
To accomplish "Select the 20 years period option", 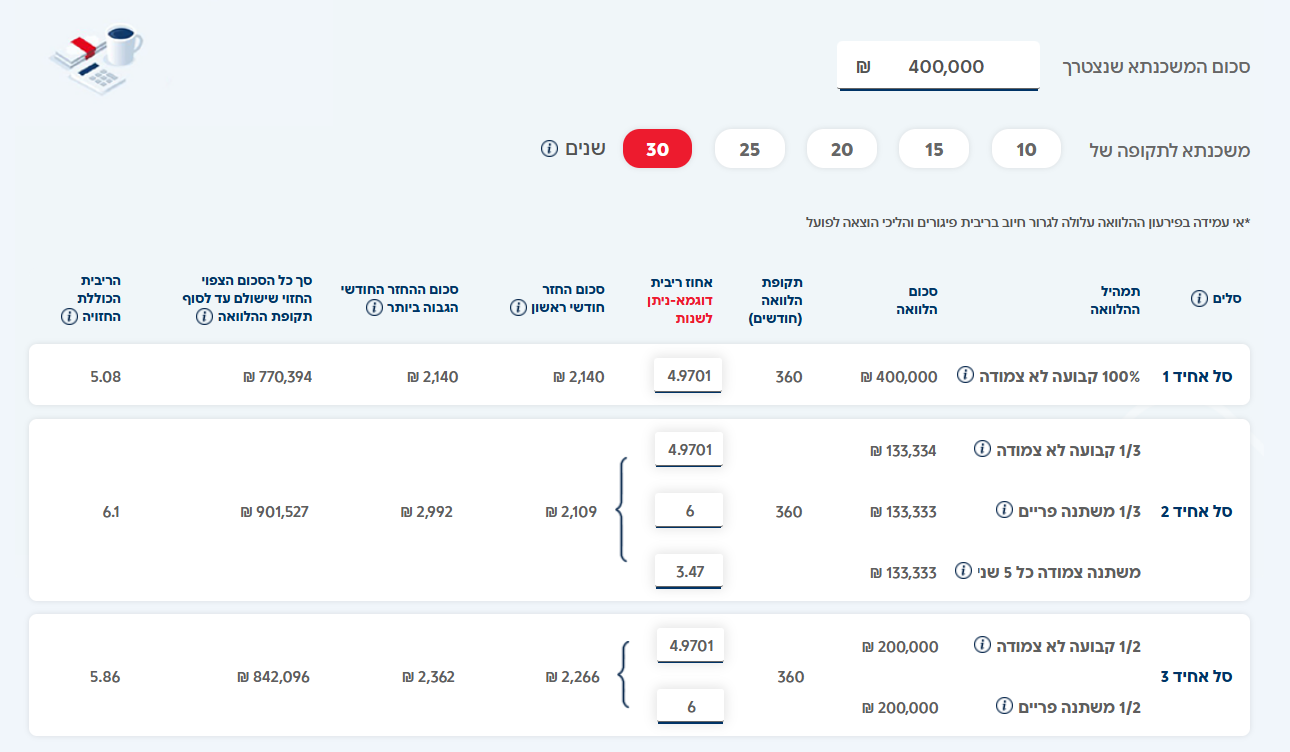I will tap(842, 150).
